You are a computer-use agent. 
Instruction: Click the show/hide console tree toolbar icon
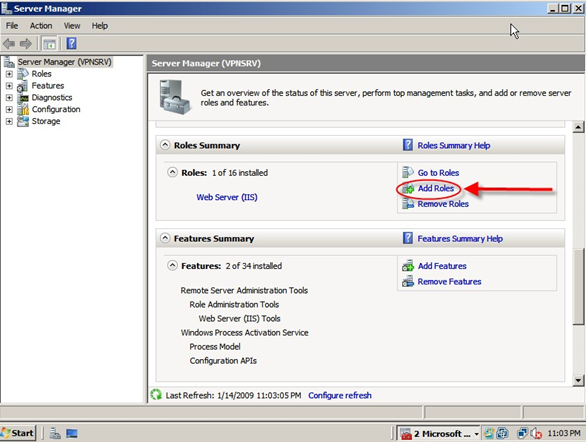pyautogui.click(x=49, y=44)
